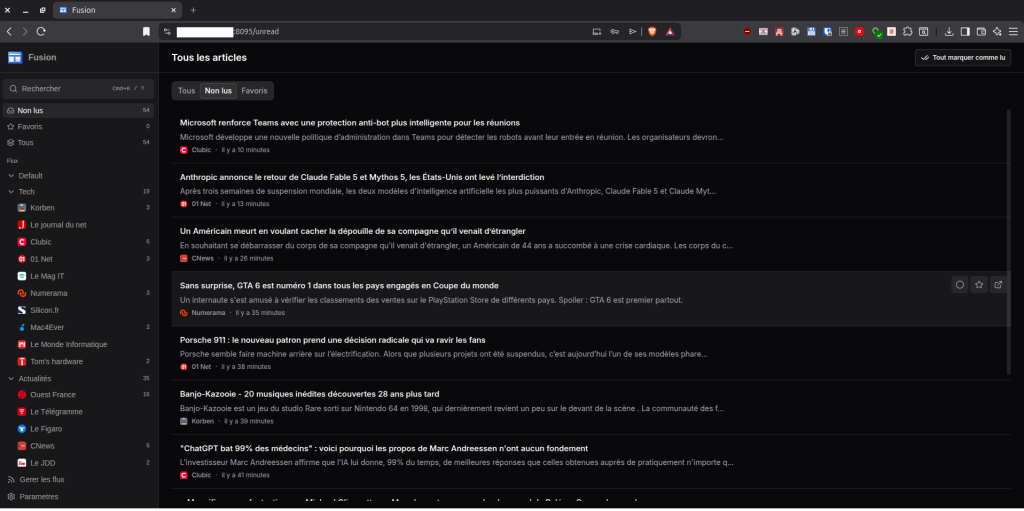Viewport: 1024px width, 511px height.
Task: Click the Ouest France feed icon
Action: point(22,395)
